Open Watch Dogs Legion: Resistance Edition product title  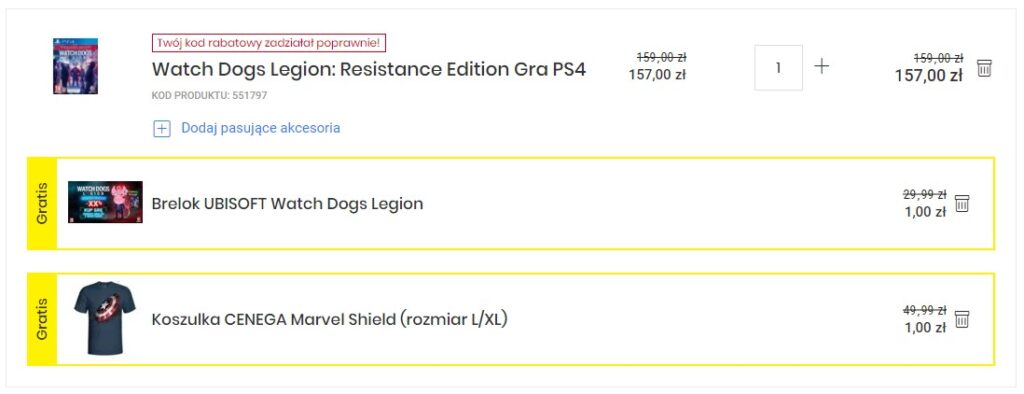pyautogui.click(x=369, y=69)
